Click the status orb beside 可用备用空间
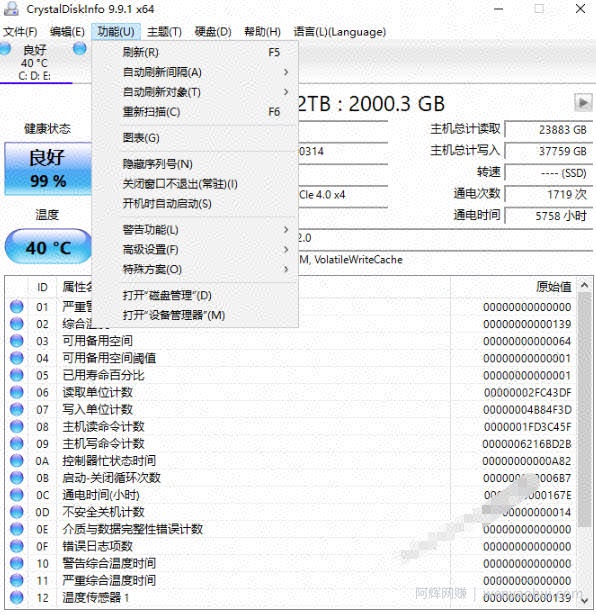Viewport: 596px width, 615px height. tap(16, 341)
